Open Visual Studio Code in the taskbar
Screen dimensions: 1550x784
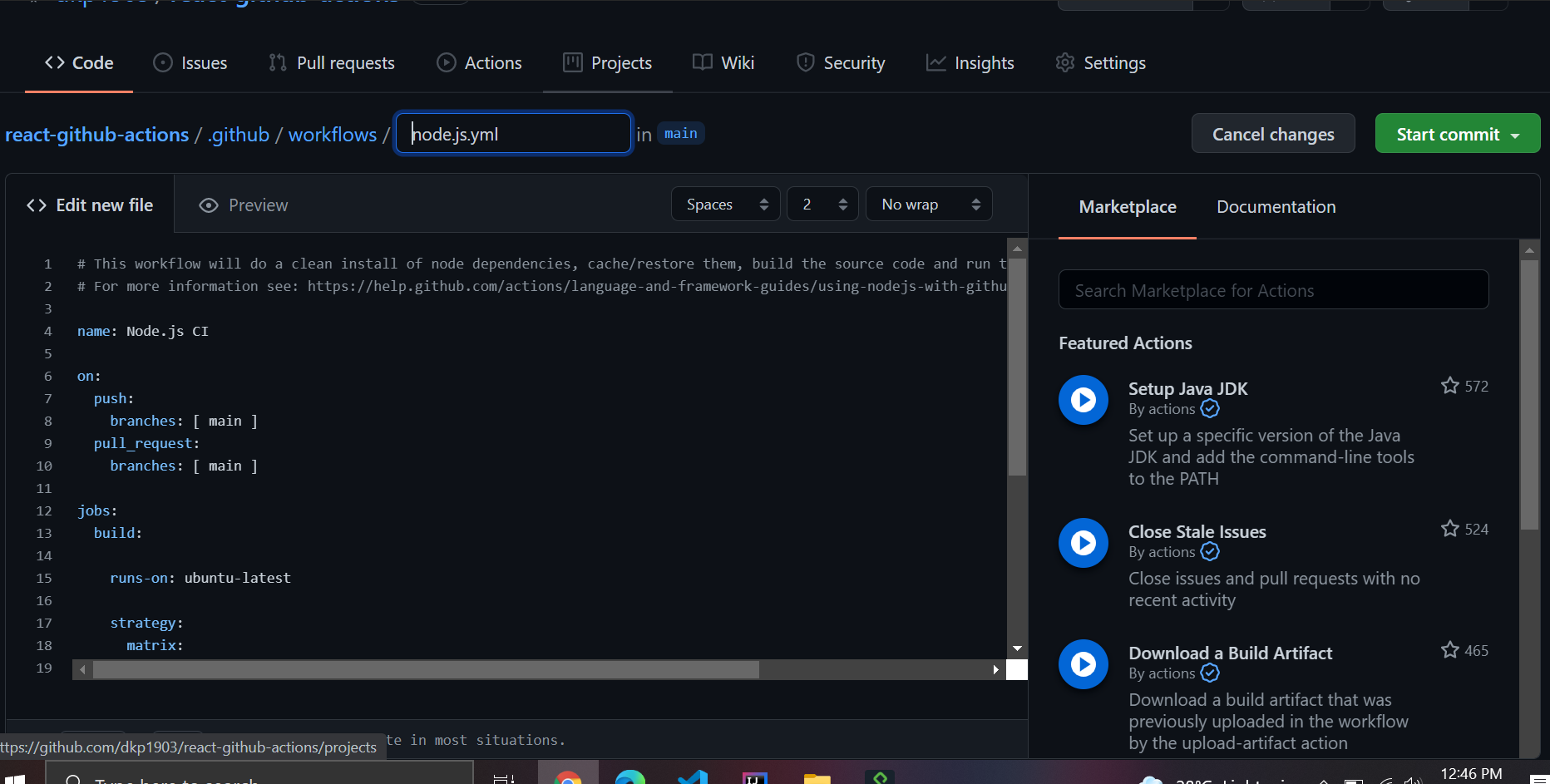pos(692,777)
